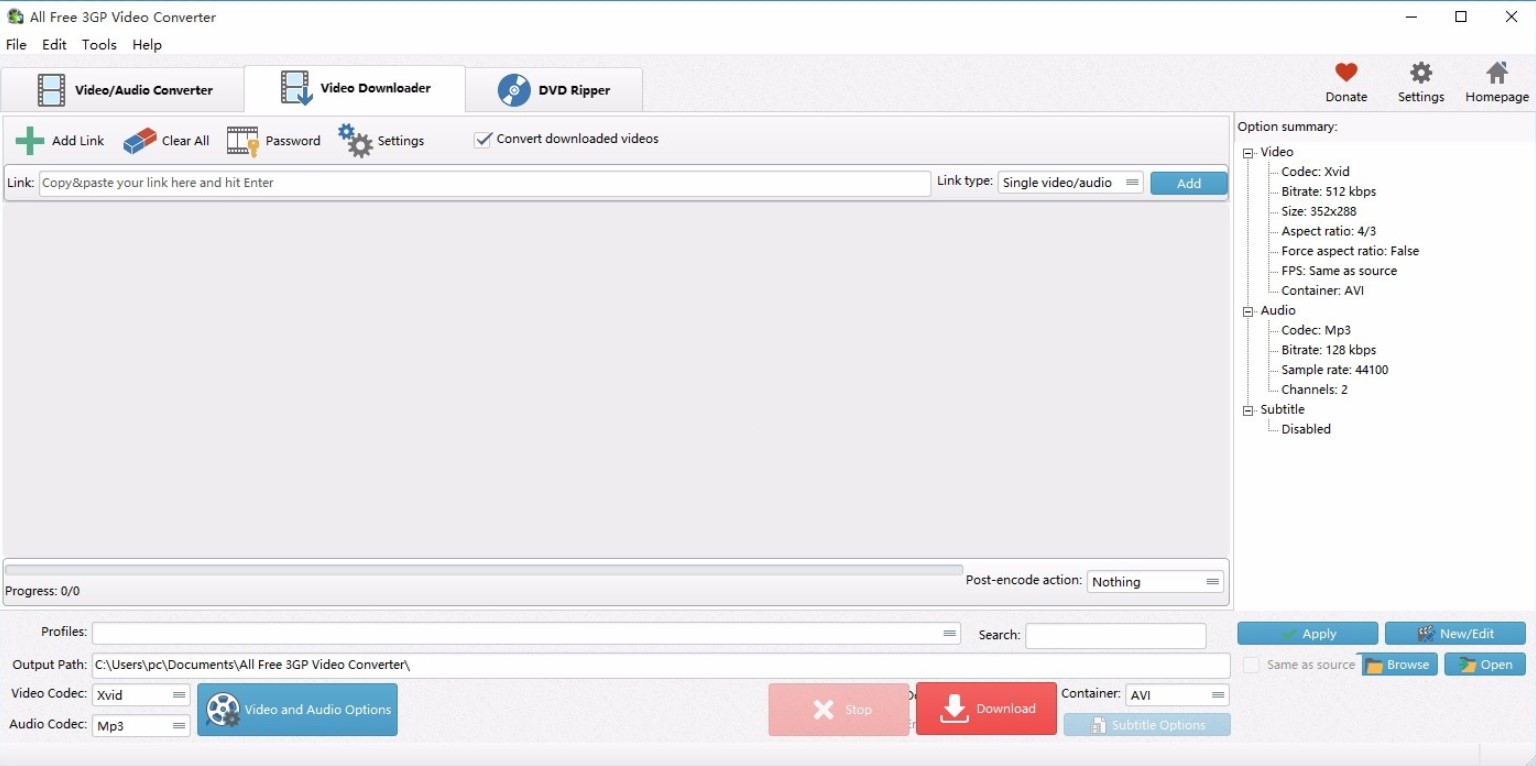Toggle Subtitle Options
The width and height of the screenshot is (1536, 766).
1146,724
